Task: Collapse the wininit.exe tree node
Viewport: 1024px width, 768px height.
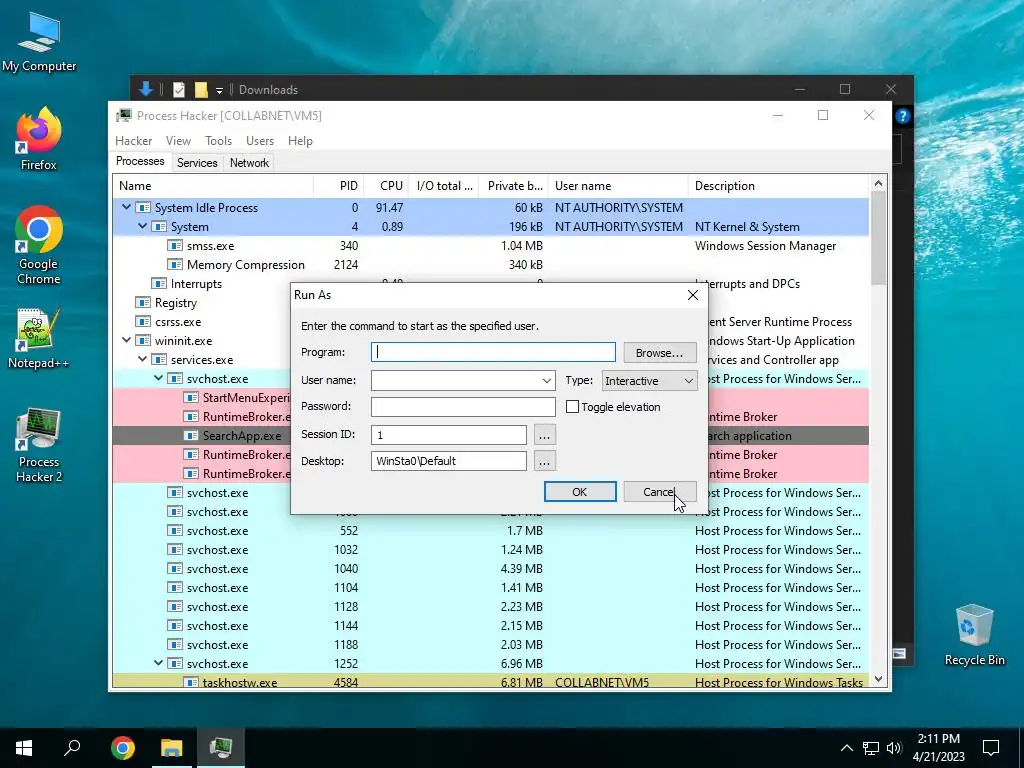Action: coord(126,340)
